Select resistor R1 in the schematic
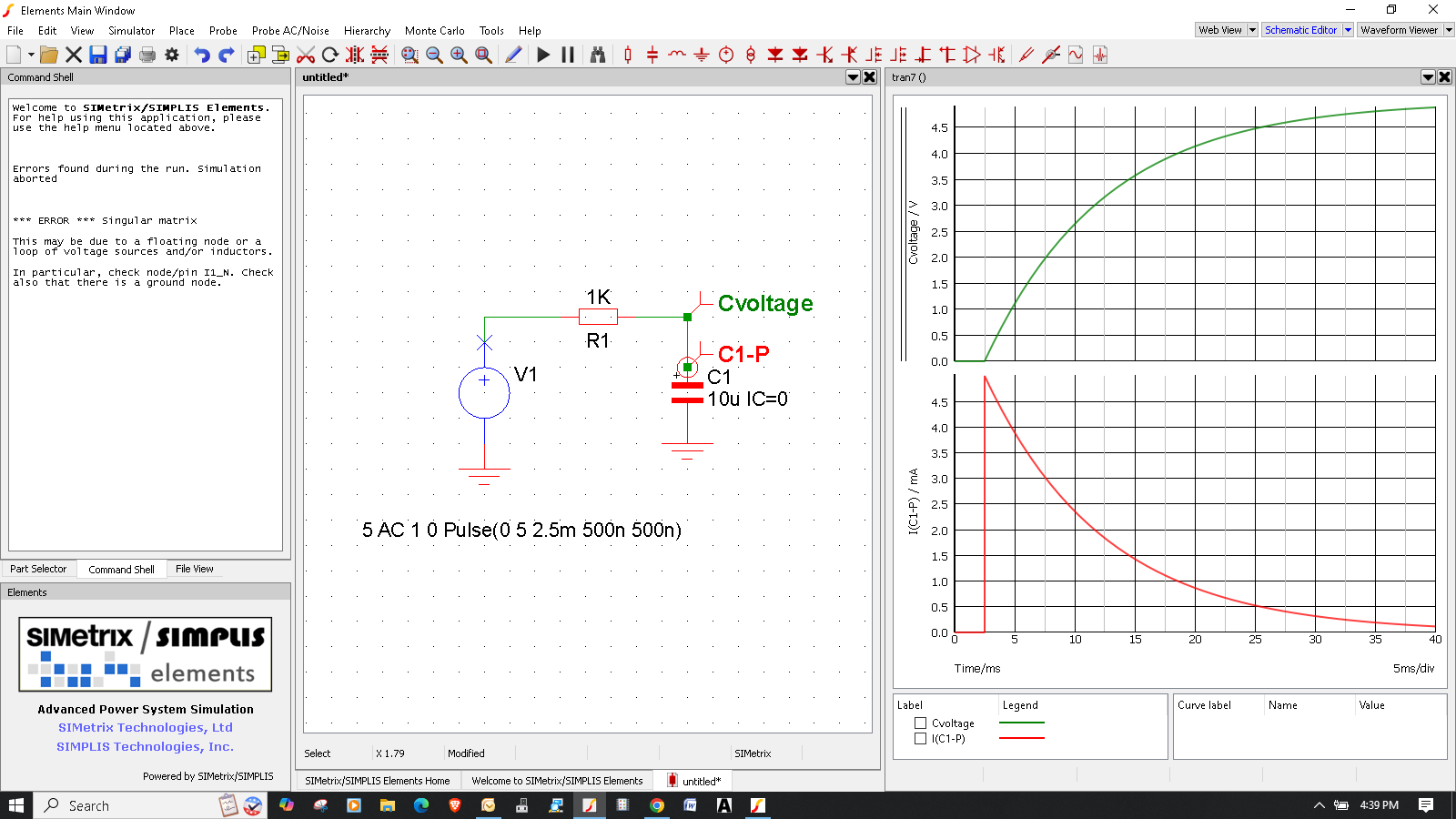This screenshot has height=819, width=1456. click(x=598, y=317)
